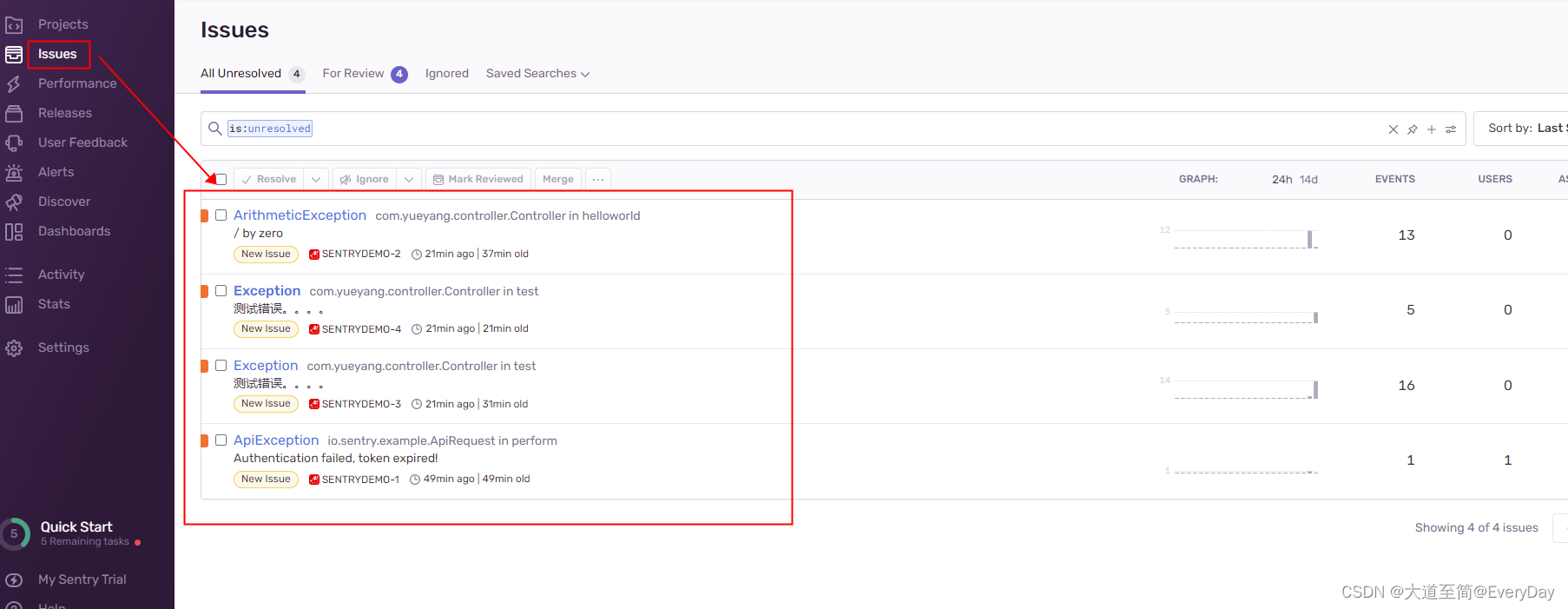This screenshot has height=609, width=1568.
Task: Expand Ignore options dropdown arrow
Action: (x=409, y=179)
